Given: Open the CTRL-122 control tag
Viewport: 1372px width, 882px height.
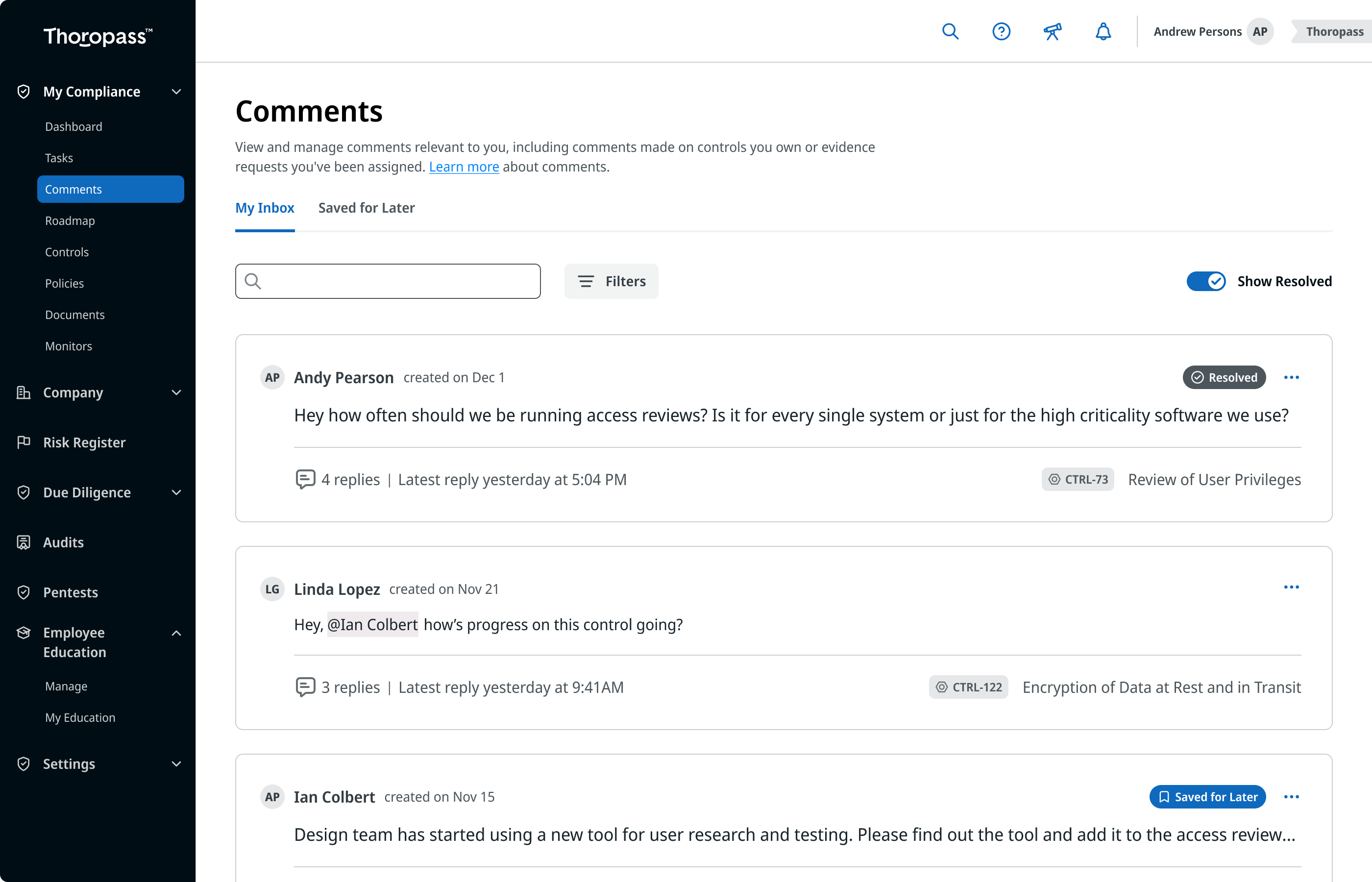Looking at the screenshot, I should (x=968, y=687).
